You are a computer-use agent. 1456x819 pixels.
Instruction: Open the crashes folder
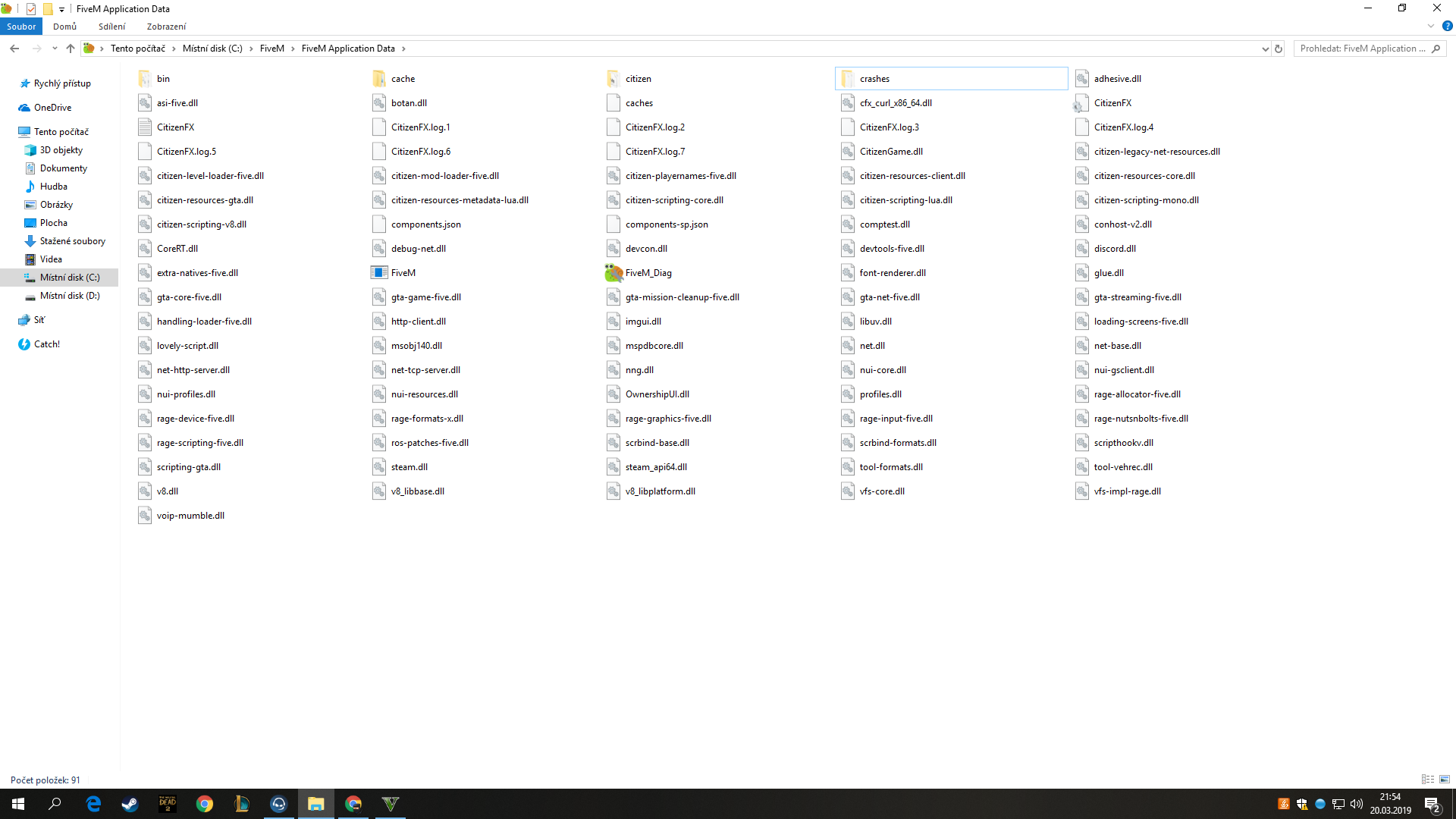(874, 79)
